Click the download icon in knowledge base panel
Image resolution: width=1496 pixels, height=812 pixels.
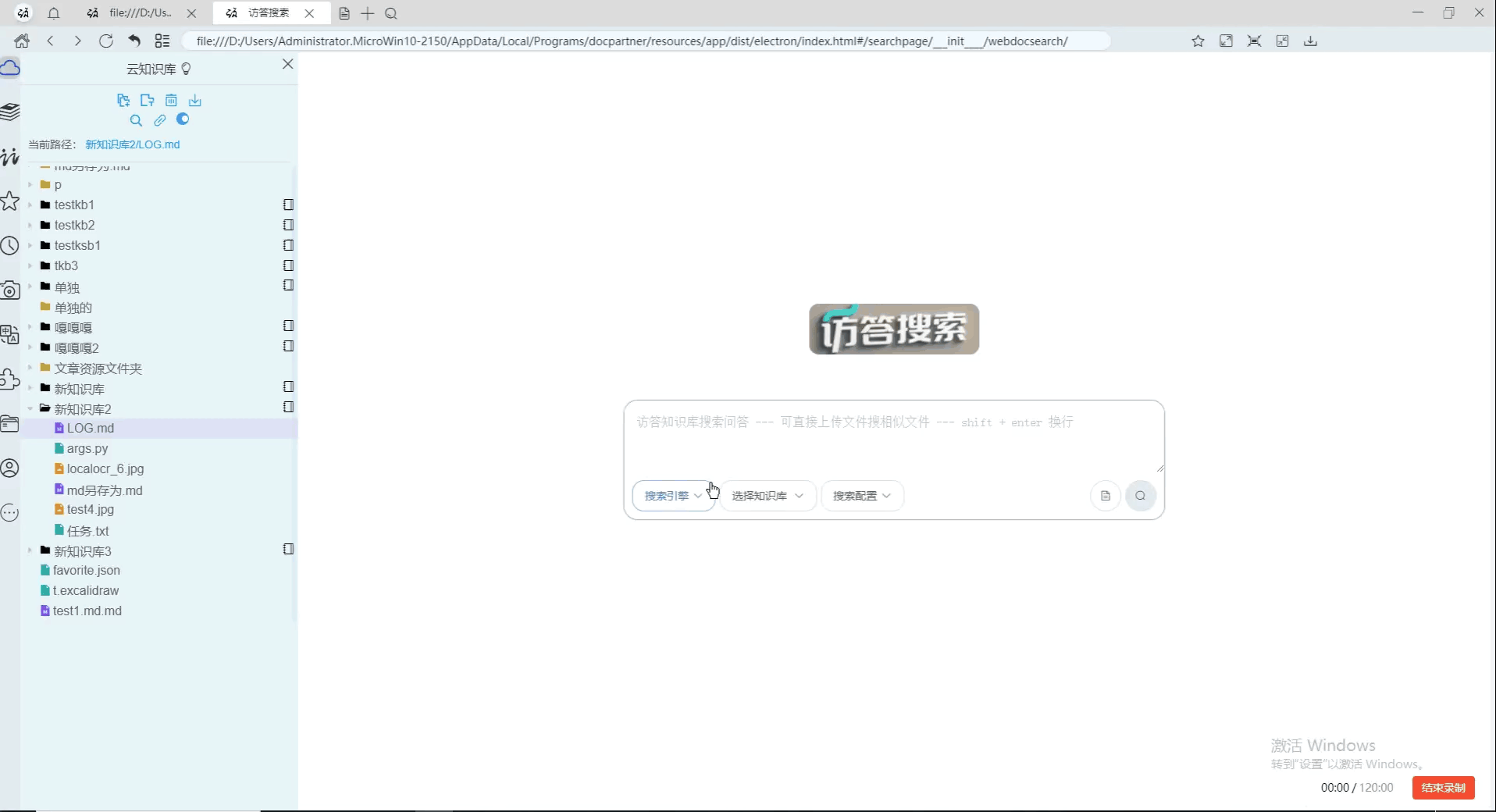click(195, 100)
